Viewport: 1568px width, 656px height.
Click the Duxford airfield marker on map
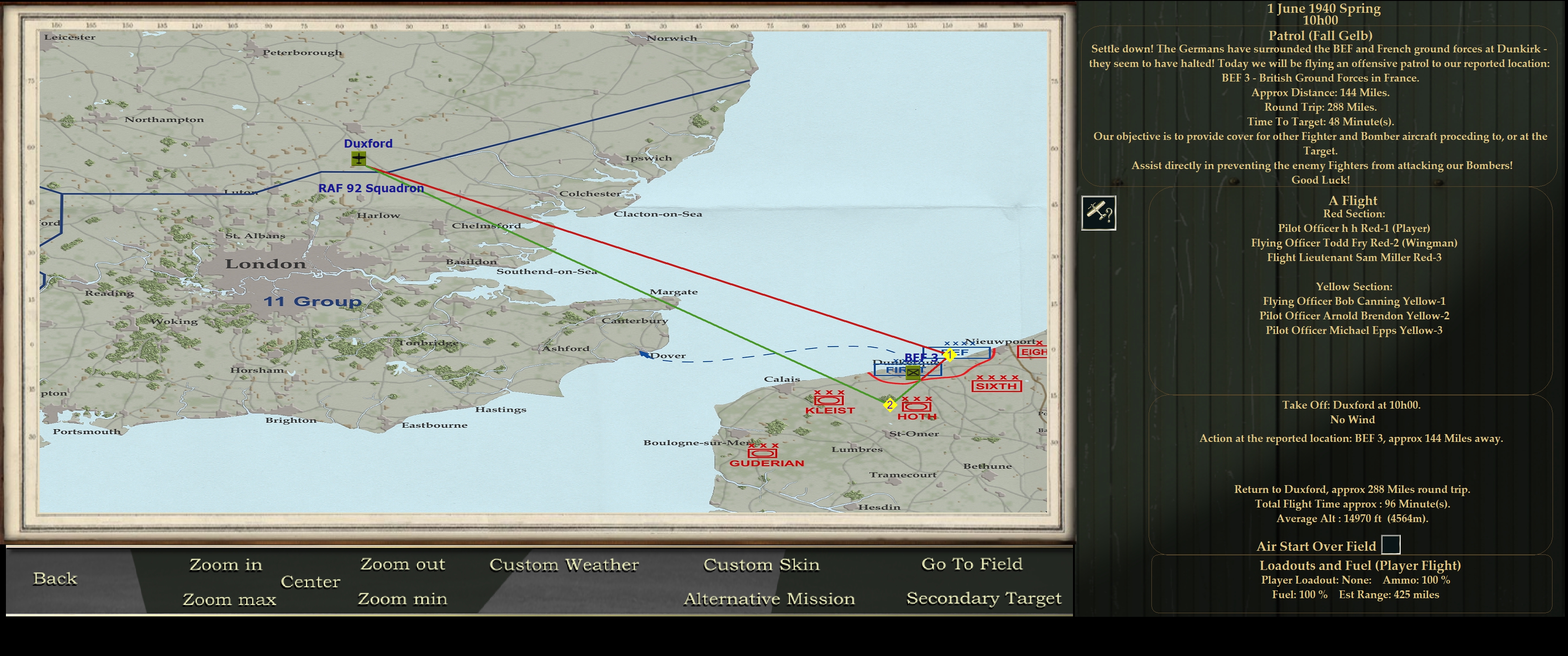pos(359,159)
